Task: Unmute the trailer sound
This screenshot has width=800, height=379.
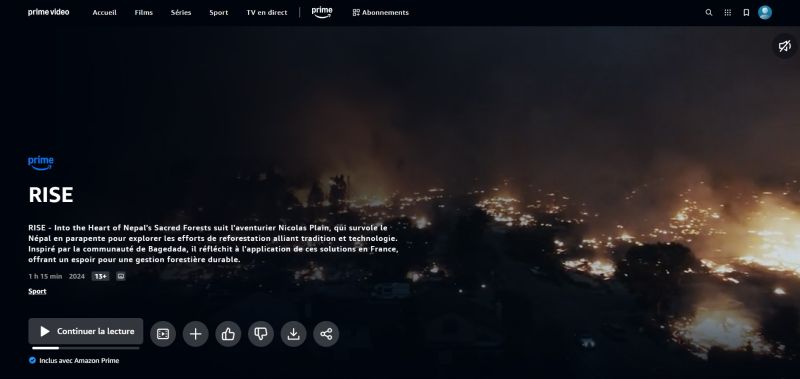Action: pos(785,46)
